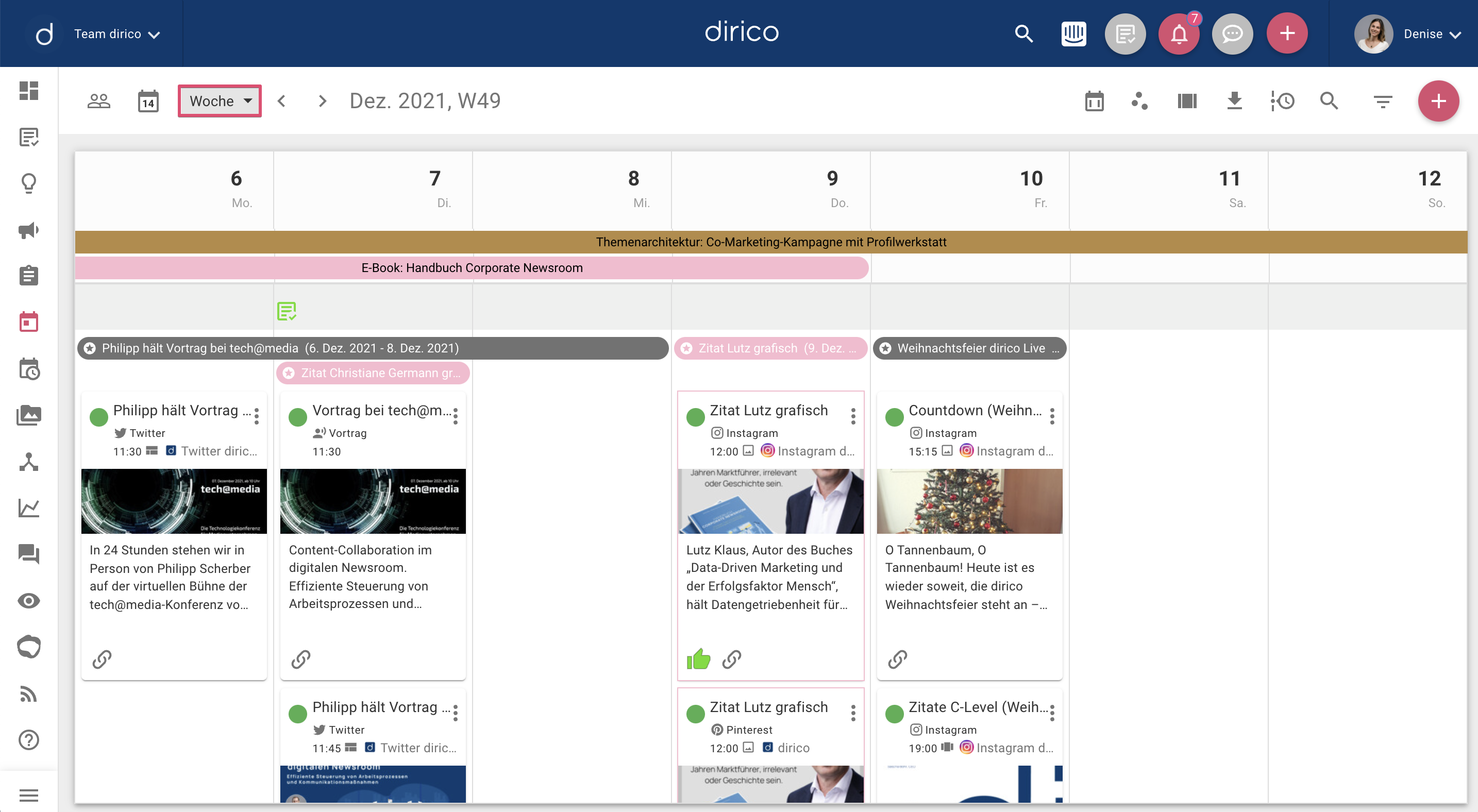Open the Team dirico dropdown

point(117,34)
